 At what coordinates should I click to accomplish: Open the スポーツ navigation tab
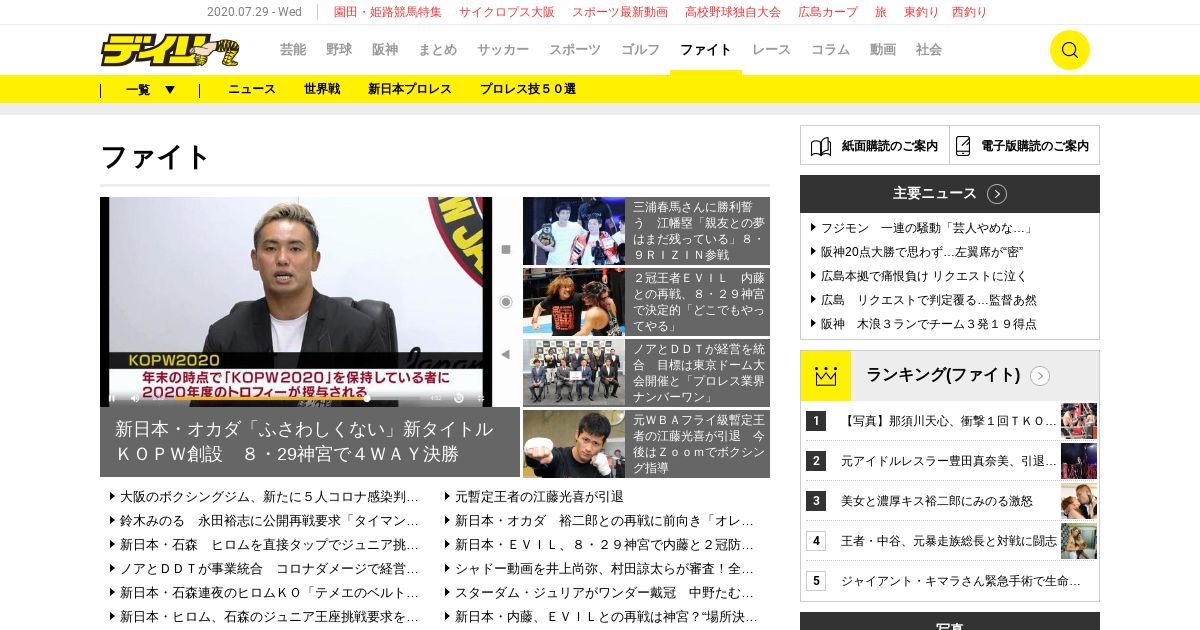pyautogui.click(x=575, y=50)
